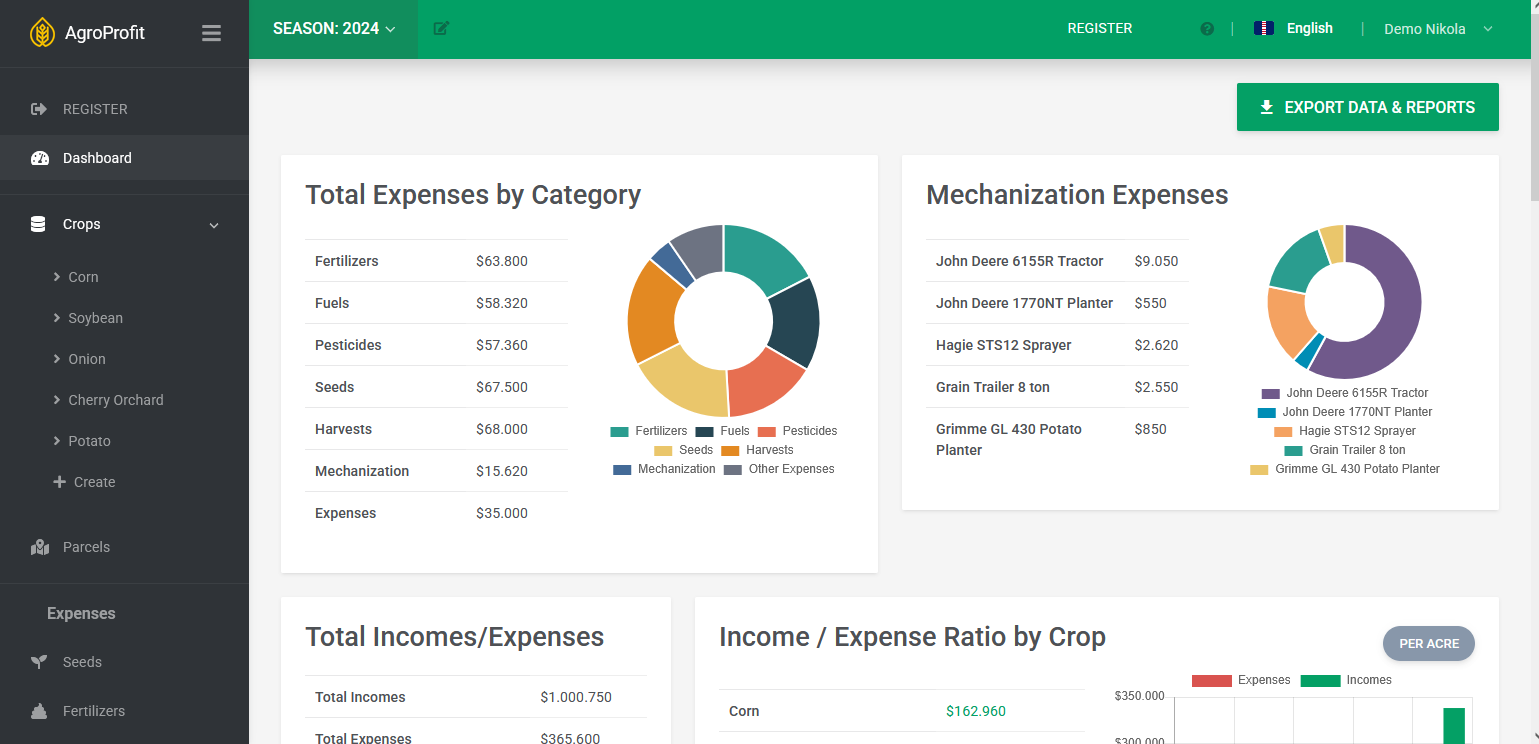Click the Fertilizers icon in the sidebar

(x=38, y=711)
